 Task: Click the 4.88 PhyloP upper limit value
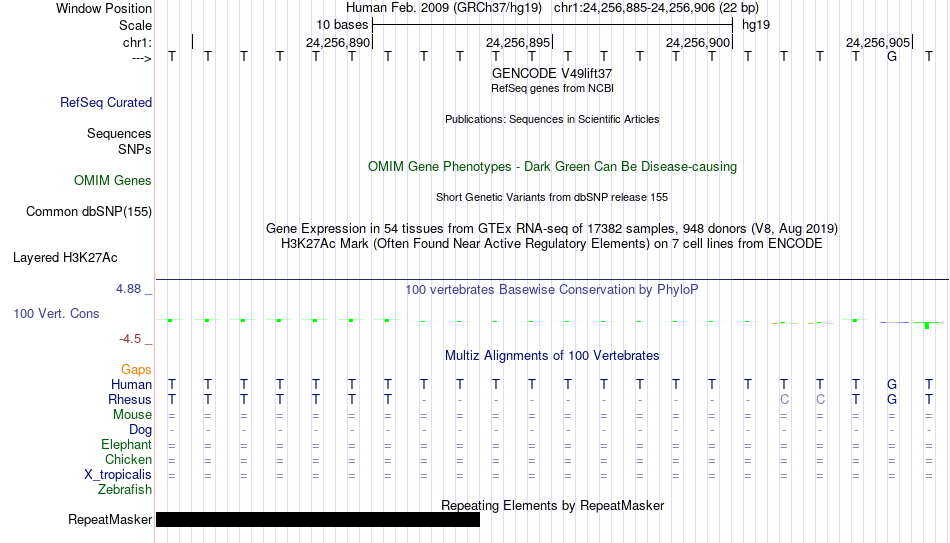(128, 289)
